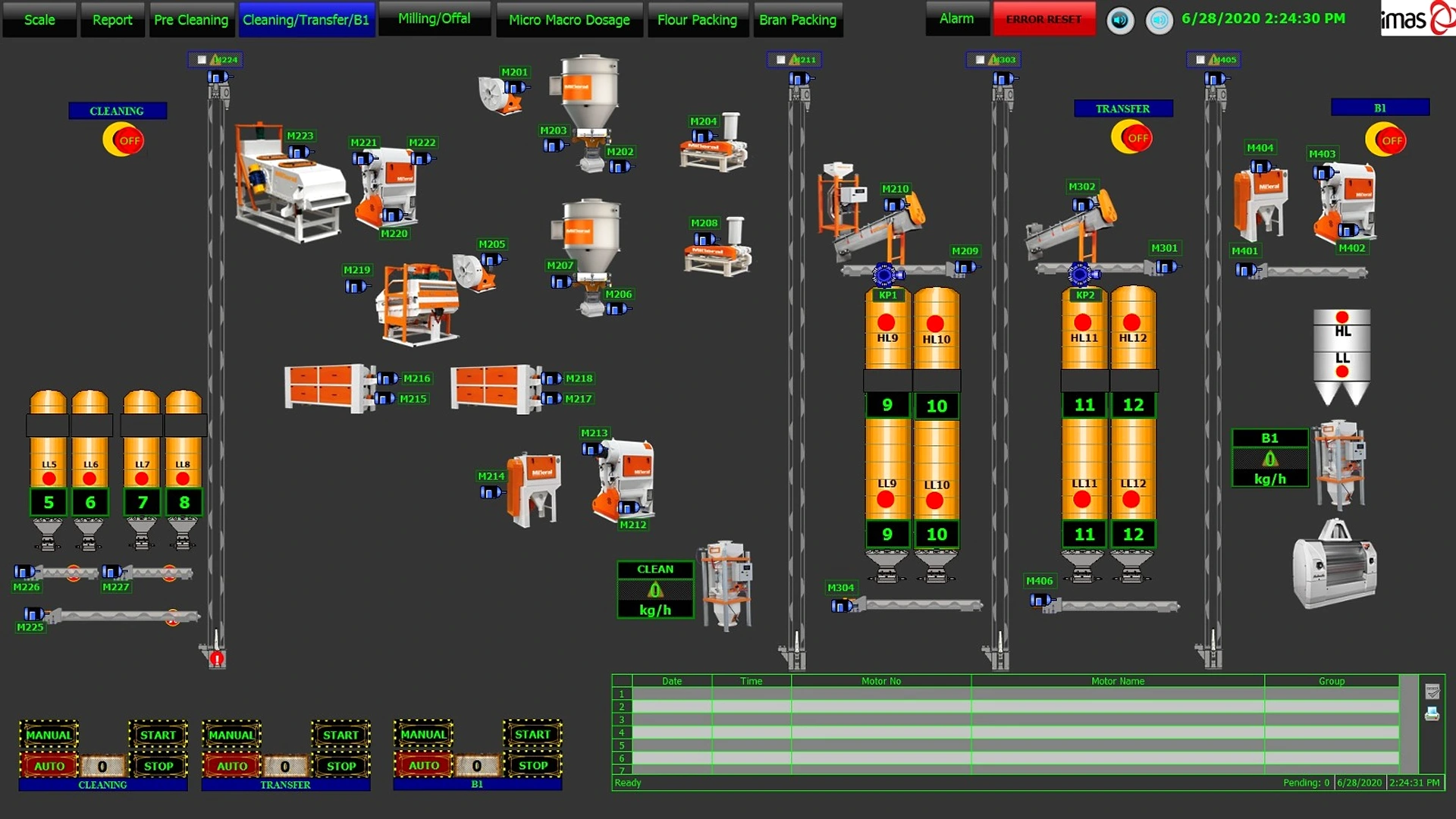This screenshot has height=819, width=1456.
Task: Select the M301 conveyor motor icon
Action: click(1166, 266)
